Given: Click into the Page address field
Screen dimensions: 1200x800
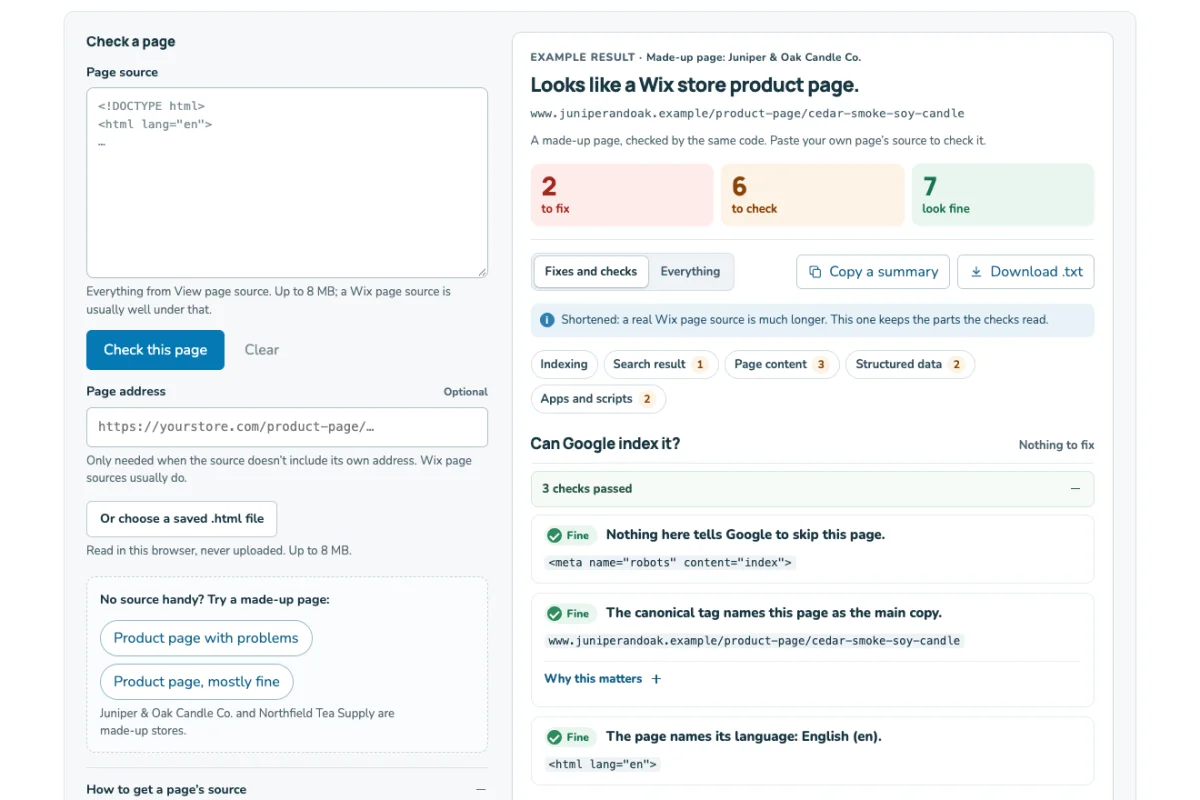Looking at the screenshot, I should pyautogui.click(x=287, y=427).
